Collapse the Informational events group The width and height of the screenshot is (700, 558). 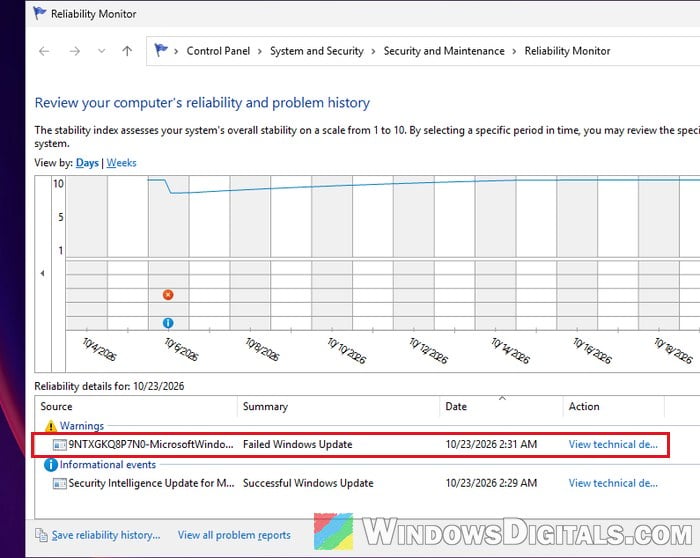[x=108, y=465]
